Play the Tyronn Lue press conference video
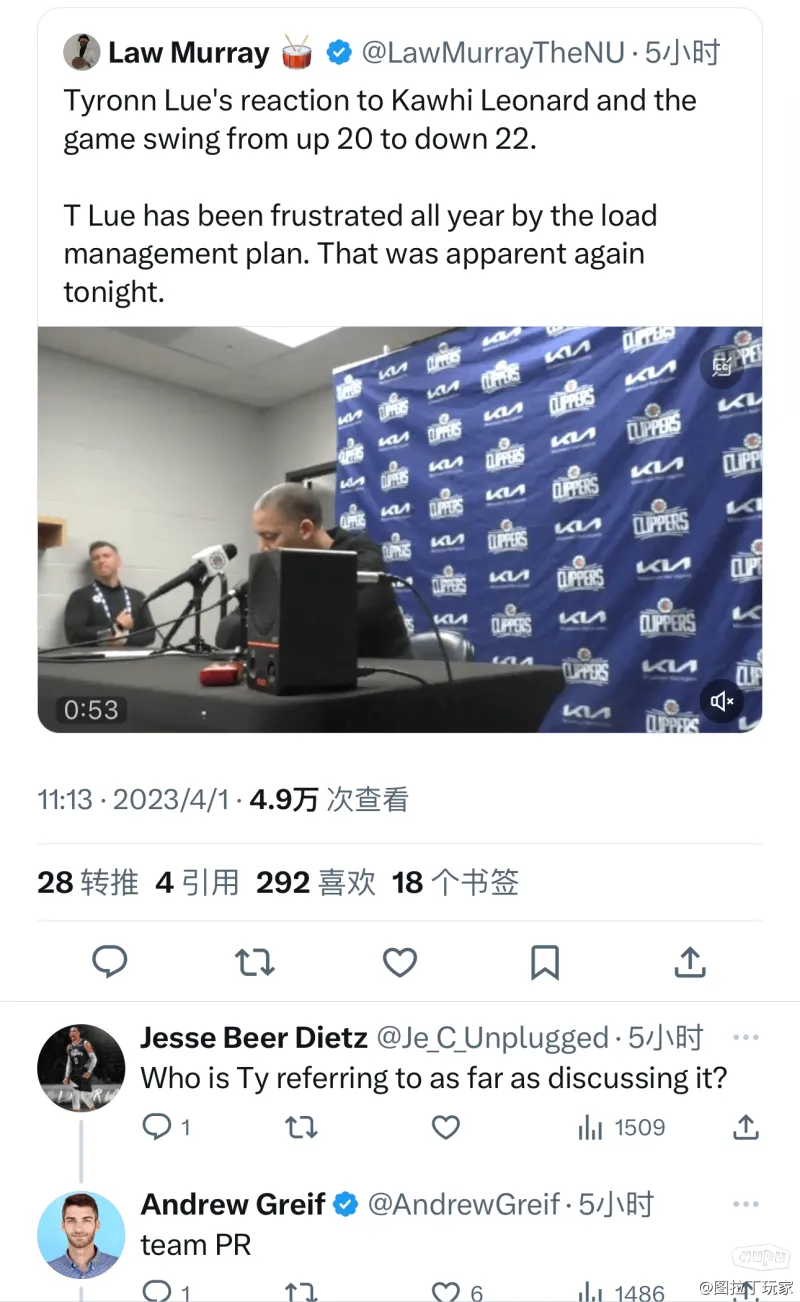This screenshot has height=1302, width=800. pyautogui.click(x=400, y=529)
